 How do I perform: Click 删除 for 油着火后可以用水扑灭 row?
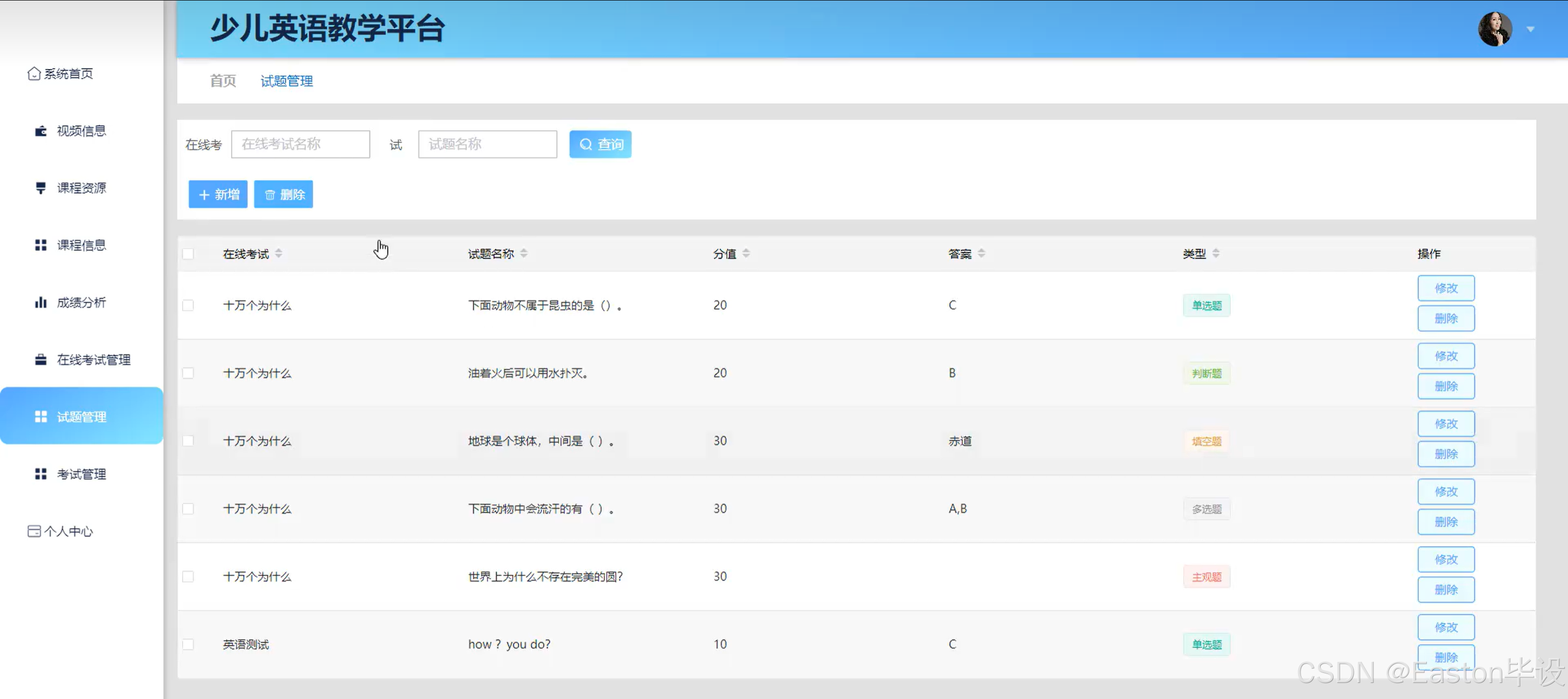[x=1446, y=387]
